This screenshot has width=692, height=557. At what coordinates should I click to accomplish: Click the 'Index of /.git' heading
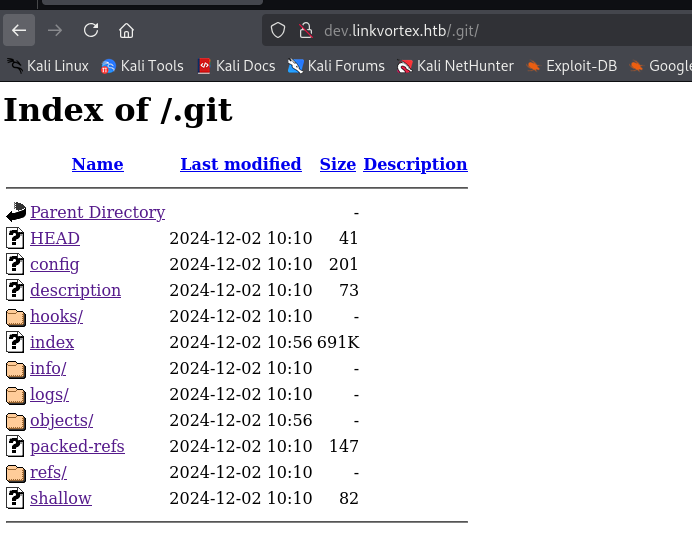point(118,110)
